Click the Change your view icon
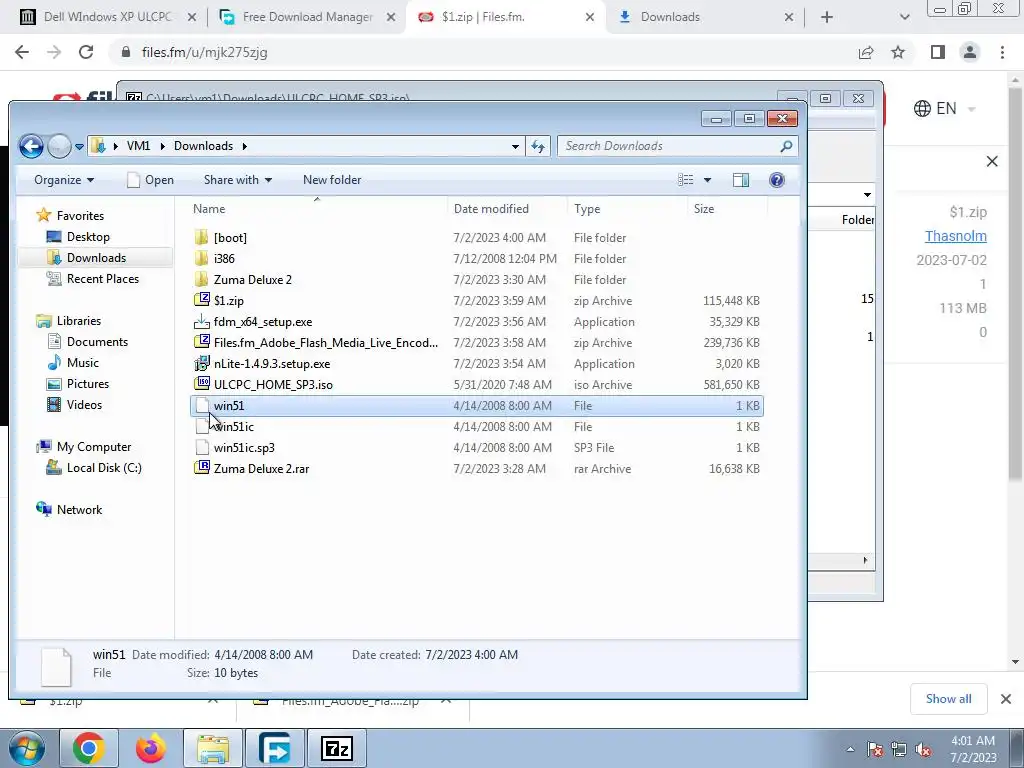The width and height of the screenshot is (1024, 768). tap(686, 180)
